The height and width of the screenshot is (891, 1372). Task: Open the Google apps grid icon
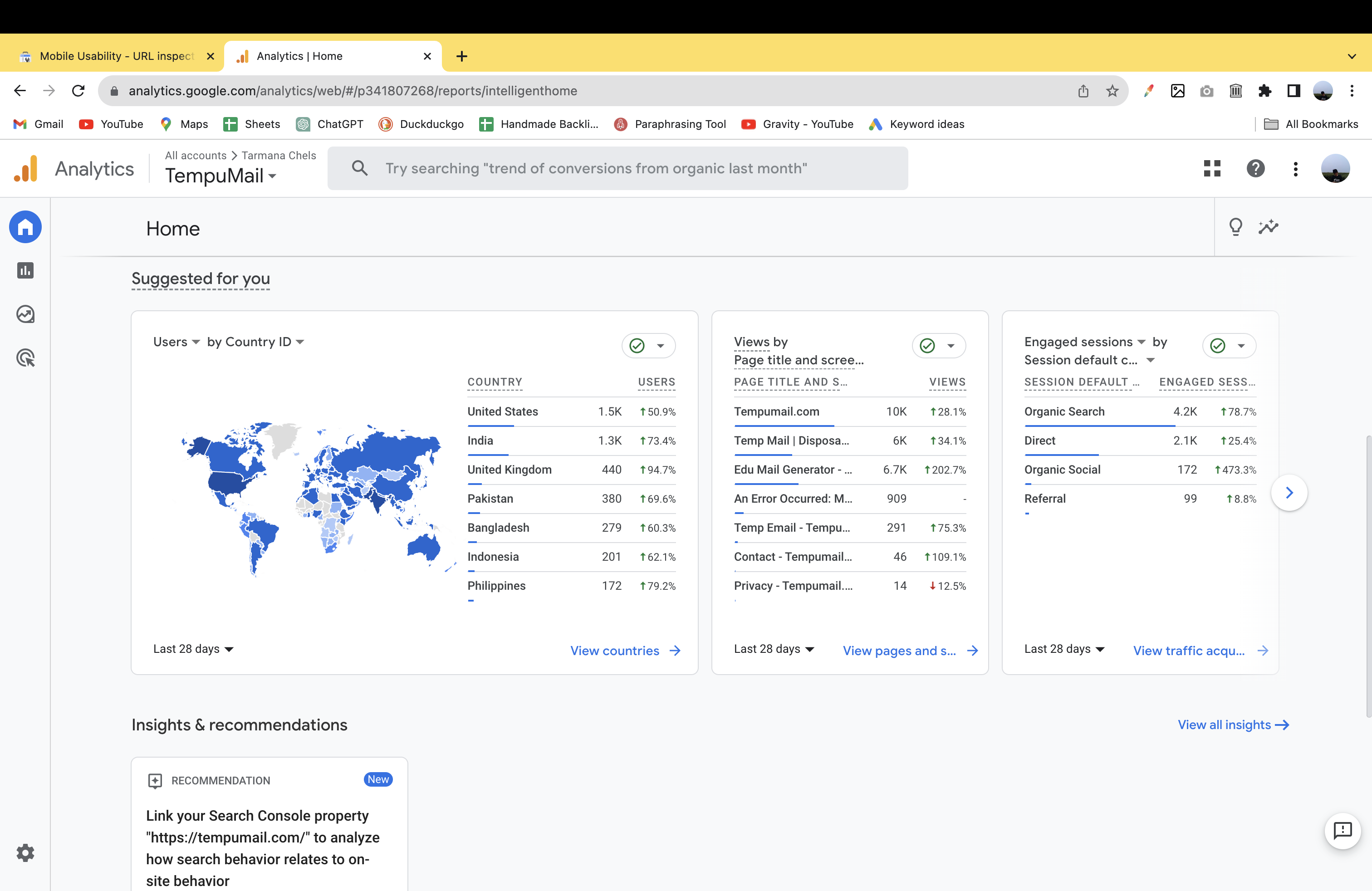point(1212,168)
